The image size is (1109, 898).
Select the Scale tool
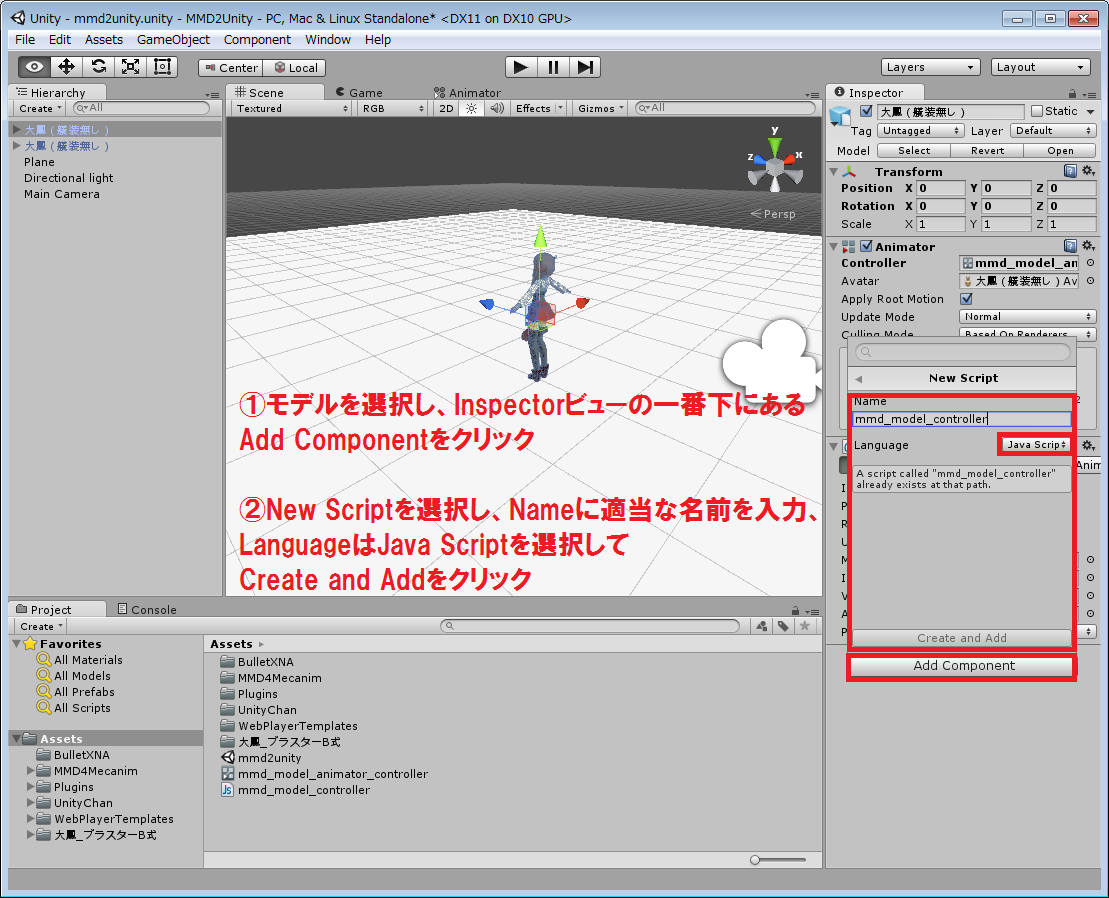130,67
